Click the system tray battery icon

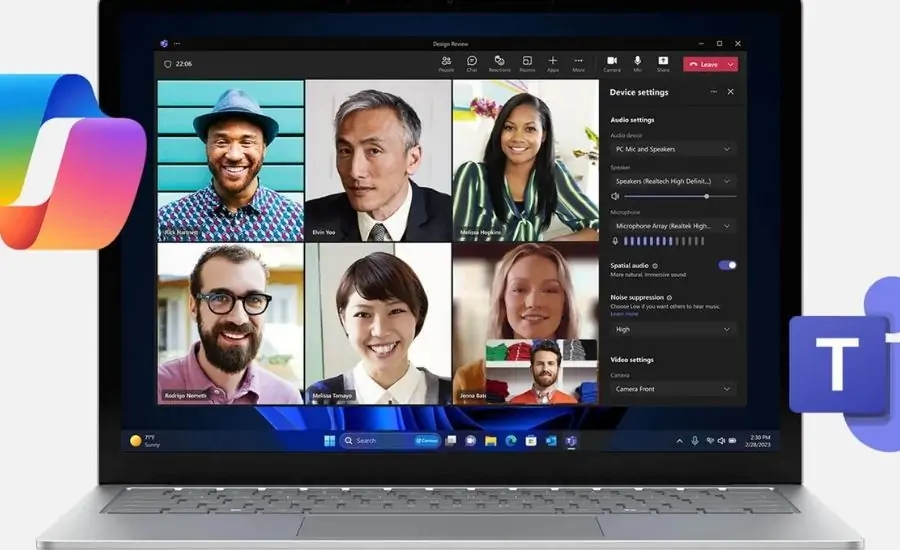pyautogui.click(x=732, y=441)
